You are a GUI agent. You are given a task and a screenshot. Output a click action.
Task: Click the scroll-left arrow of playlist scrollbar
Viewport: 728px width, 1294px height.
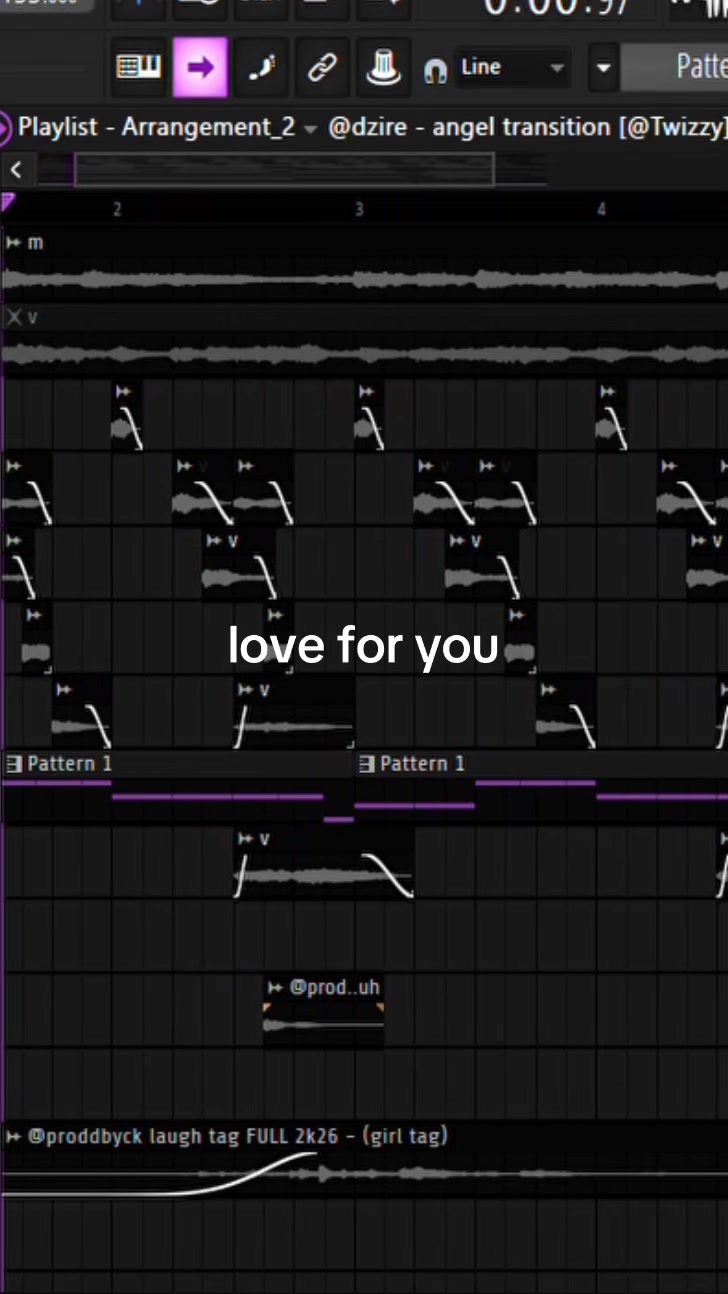(x=16, y=169)
